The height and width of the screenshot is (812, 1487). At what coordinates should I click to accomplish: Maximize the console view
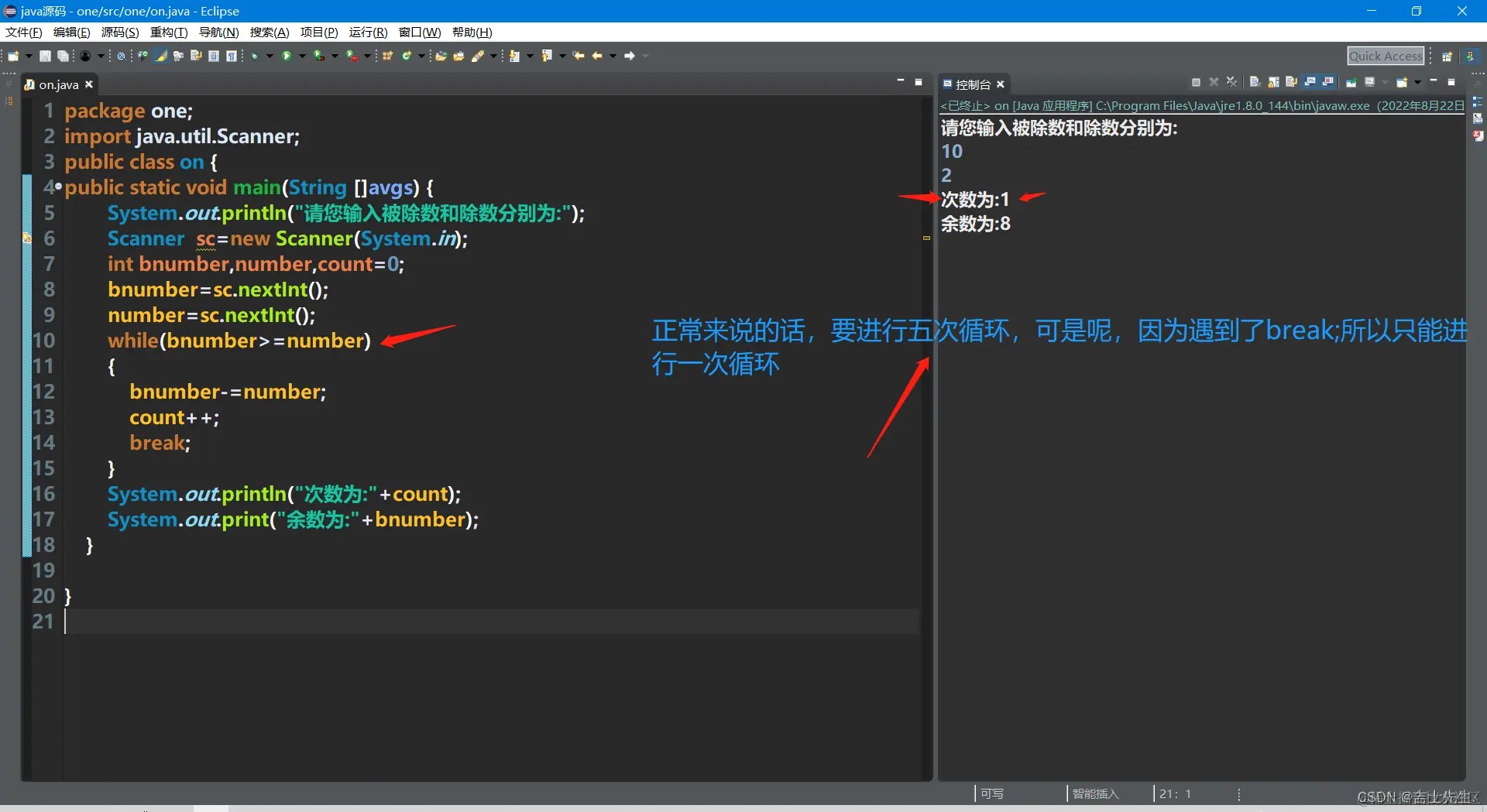pos(1451,81)
